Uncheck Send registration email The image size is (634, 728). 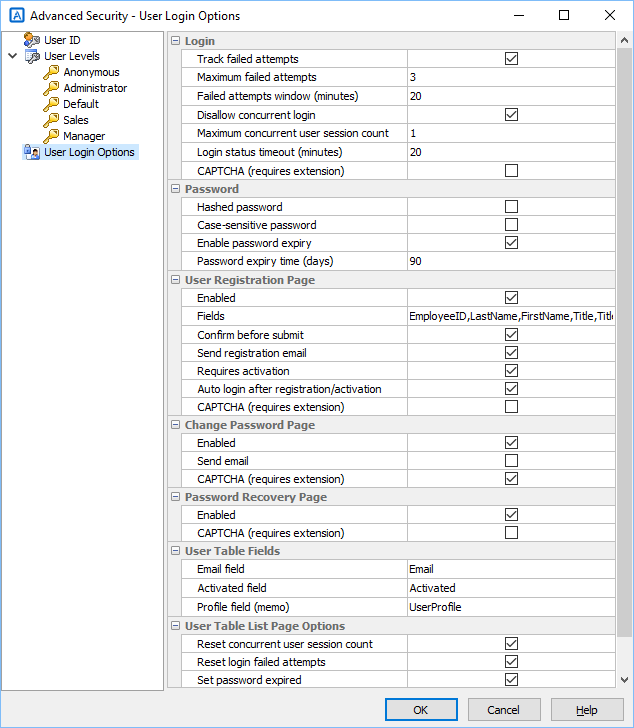(511, 353)
